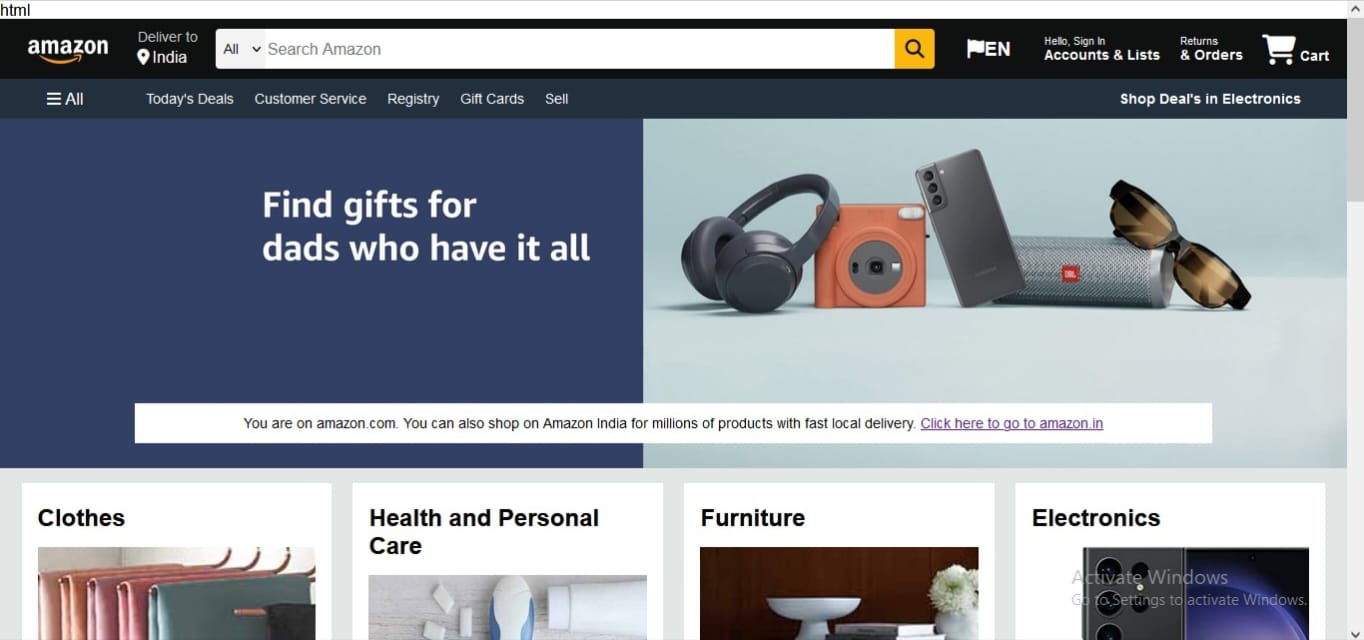Click the flag EN language icon
The height and width of the screenshot is (640, 1364).
988,49
